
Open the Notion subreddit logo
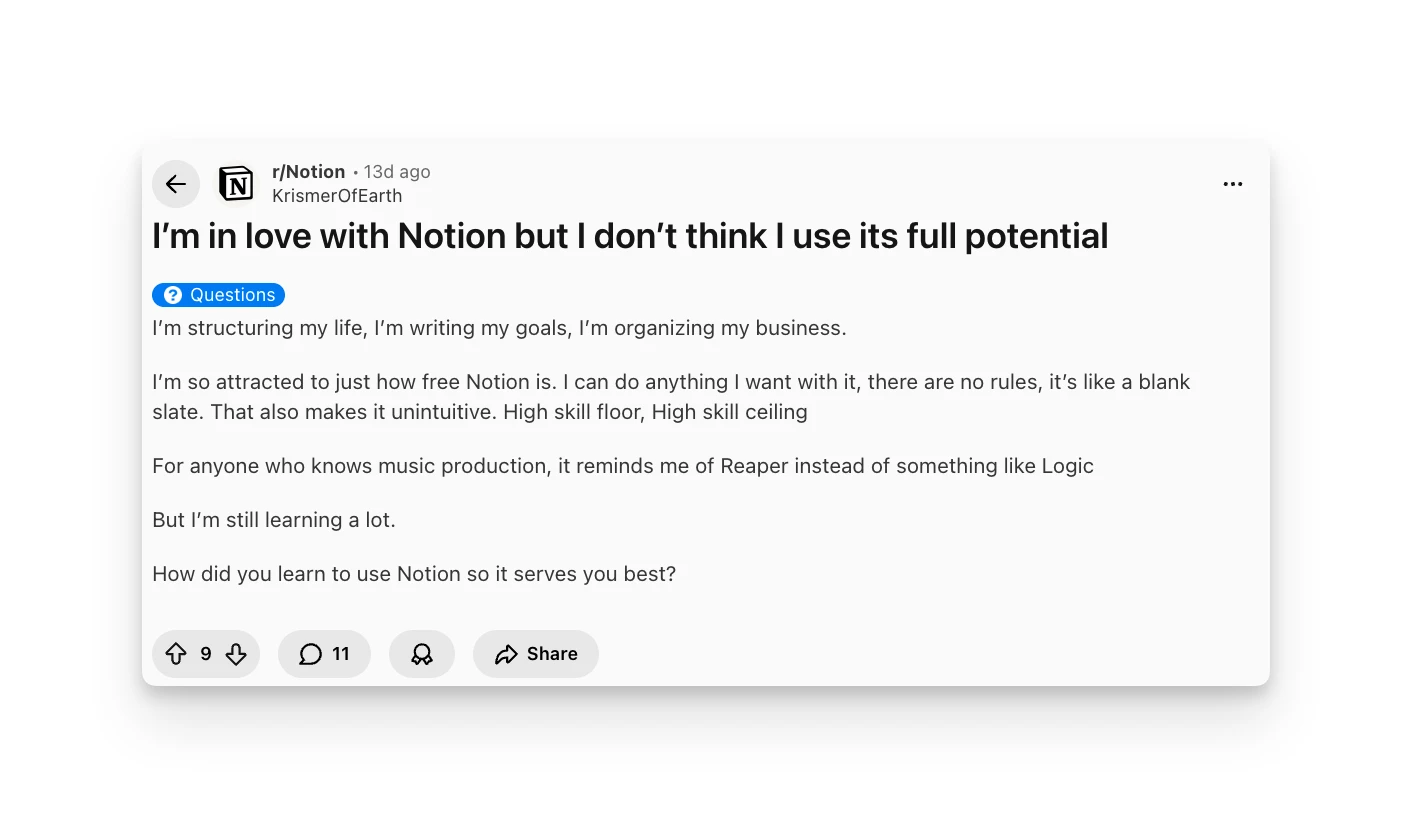click(x=236, y=184)
